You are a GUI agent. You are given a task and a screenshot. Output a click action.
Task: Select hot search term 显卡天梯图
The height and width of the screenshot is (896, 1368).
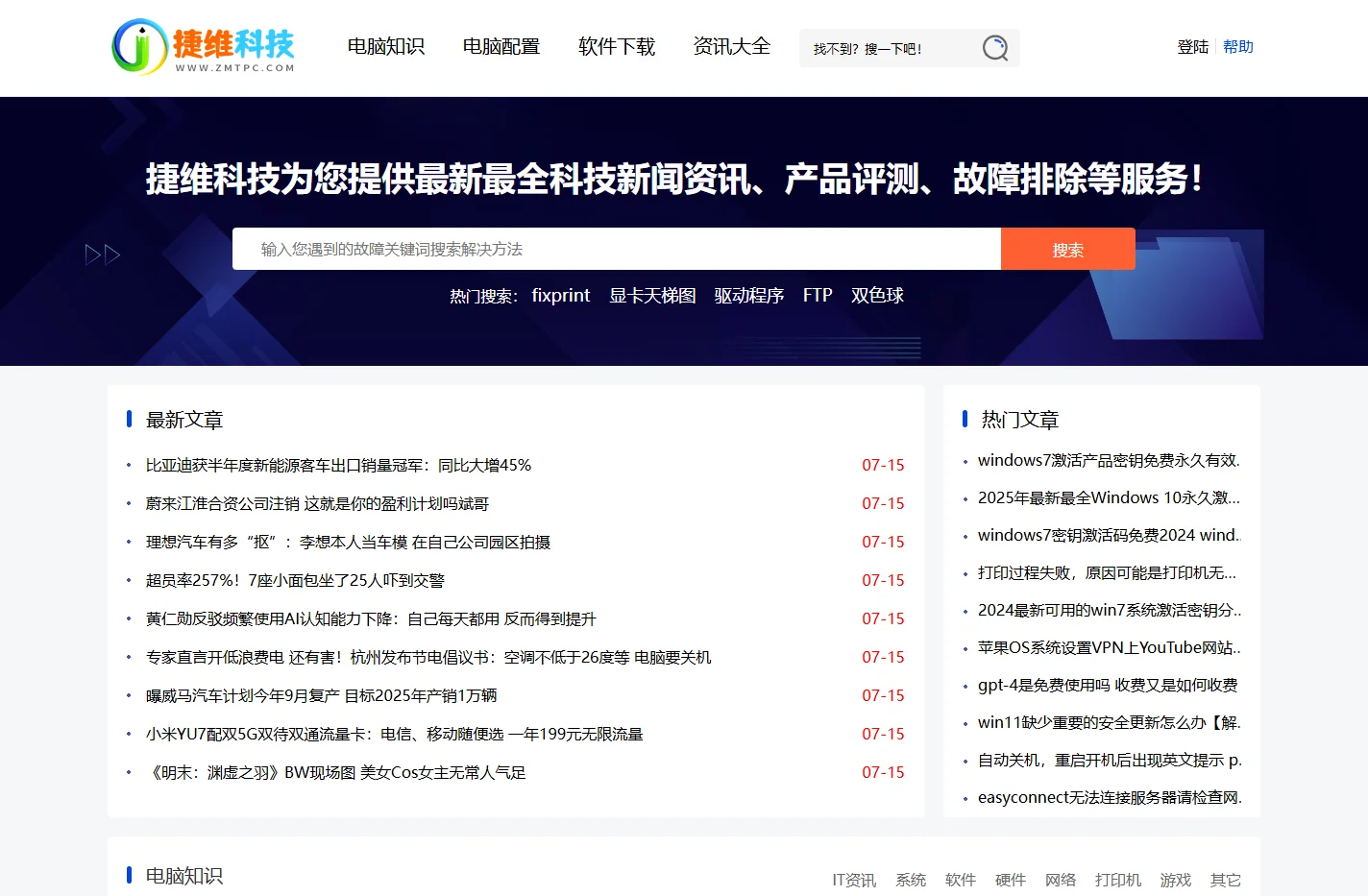pos(652,296)
